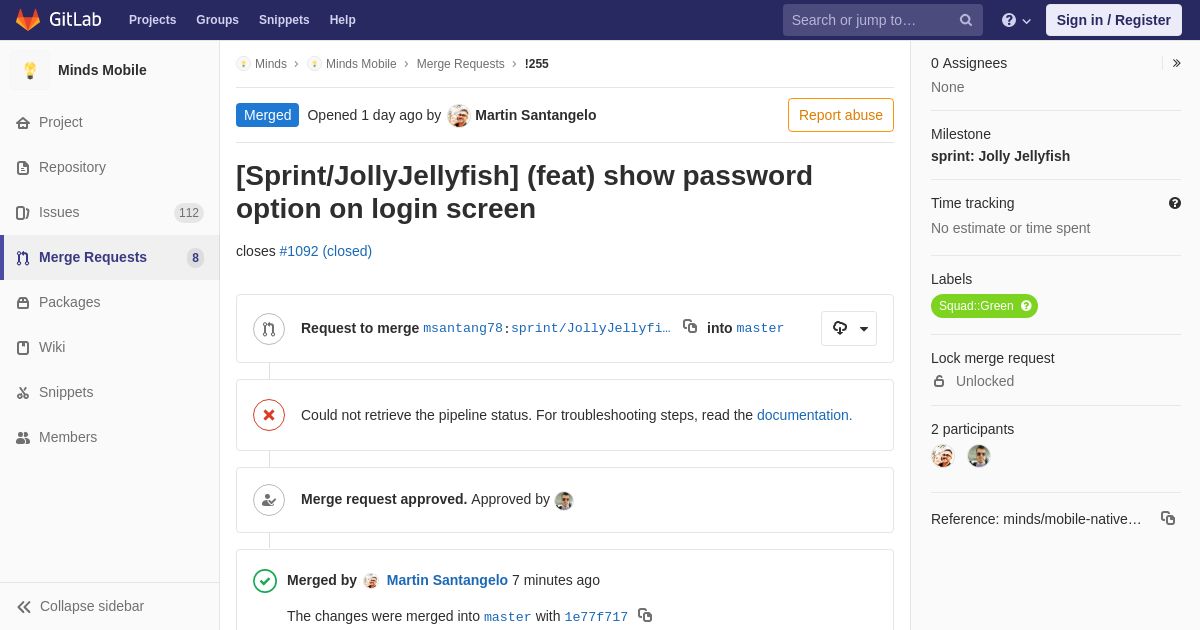
Task: Open Martin Santangelo's avatar near Opened
Action: tap(459, 116)
